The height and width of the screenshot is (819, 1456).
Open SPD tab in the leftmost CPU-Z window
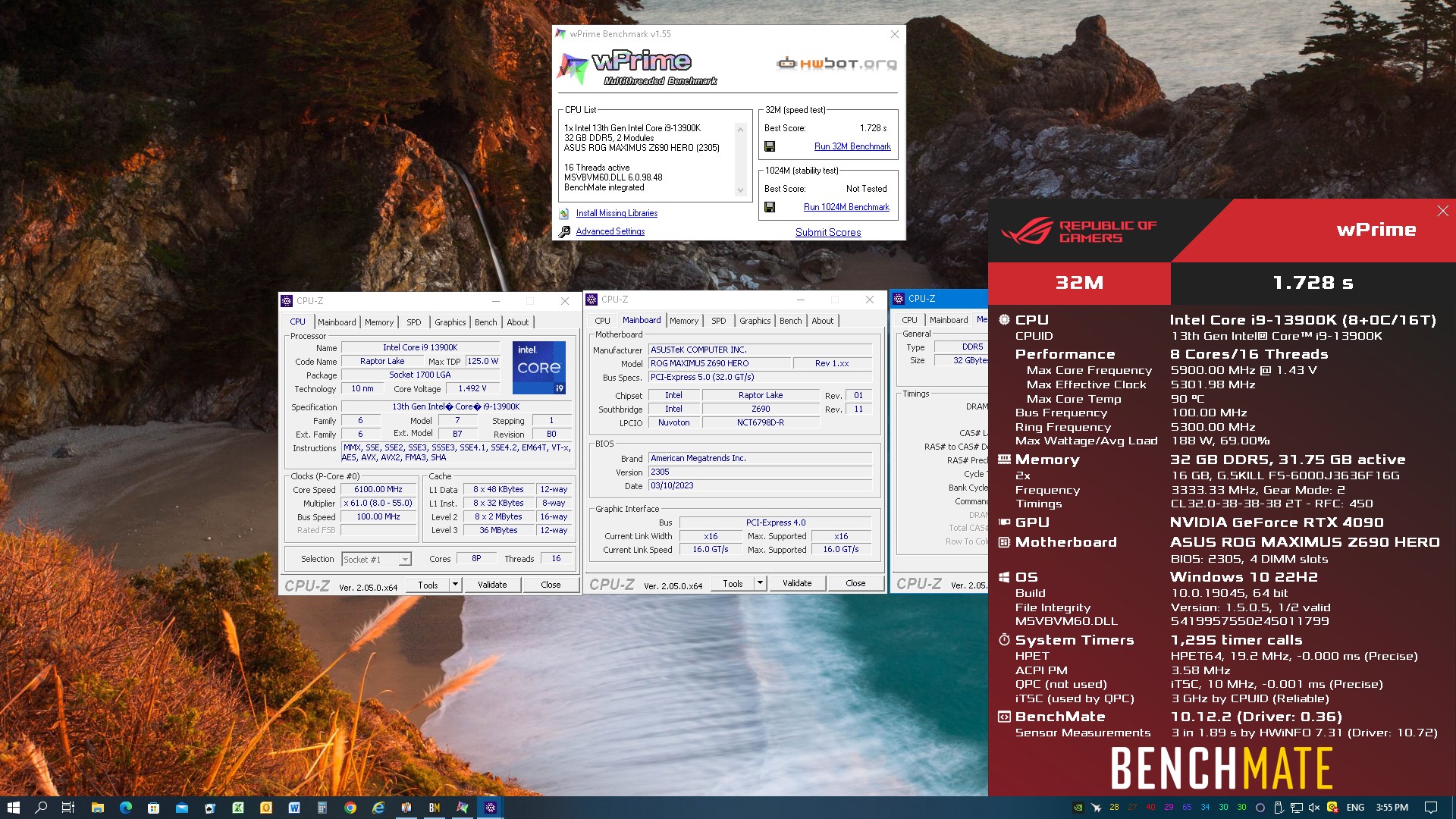(x=413, y=322)
